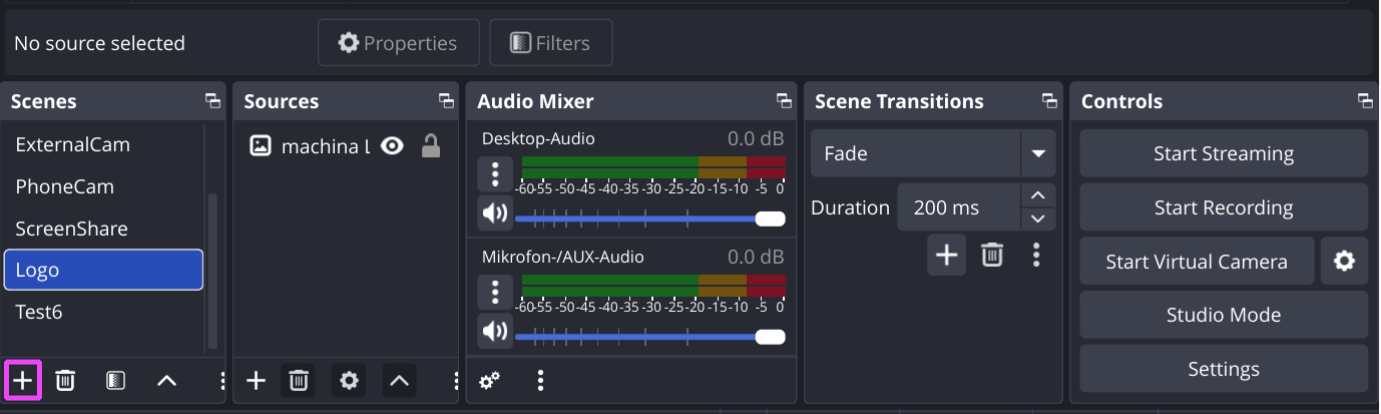The width and height of the screenshot is (1381, 414).
Task: Open scene filters icon in Scenes toolbar
Action: tap(116, 381)
